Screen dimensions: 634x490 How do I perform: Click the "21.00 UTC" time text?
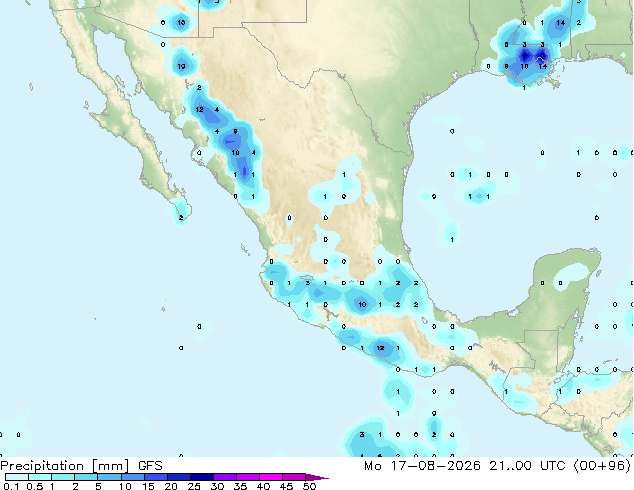pos(527,466)
